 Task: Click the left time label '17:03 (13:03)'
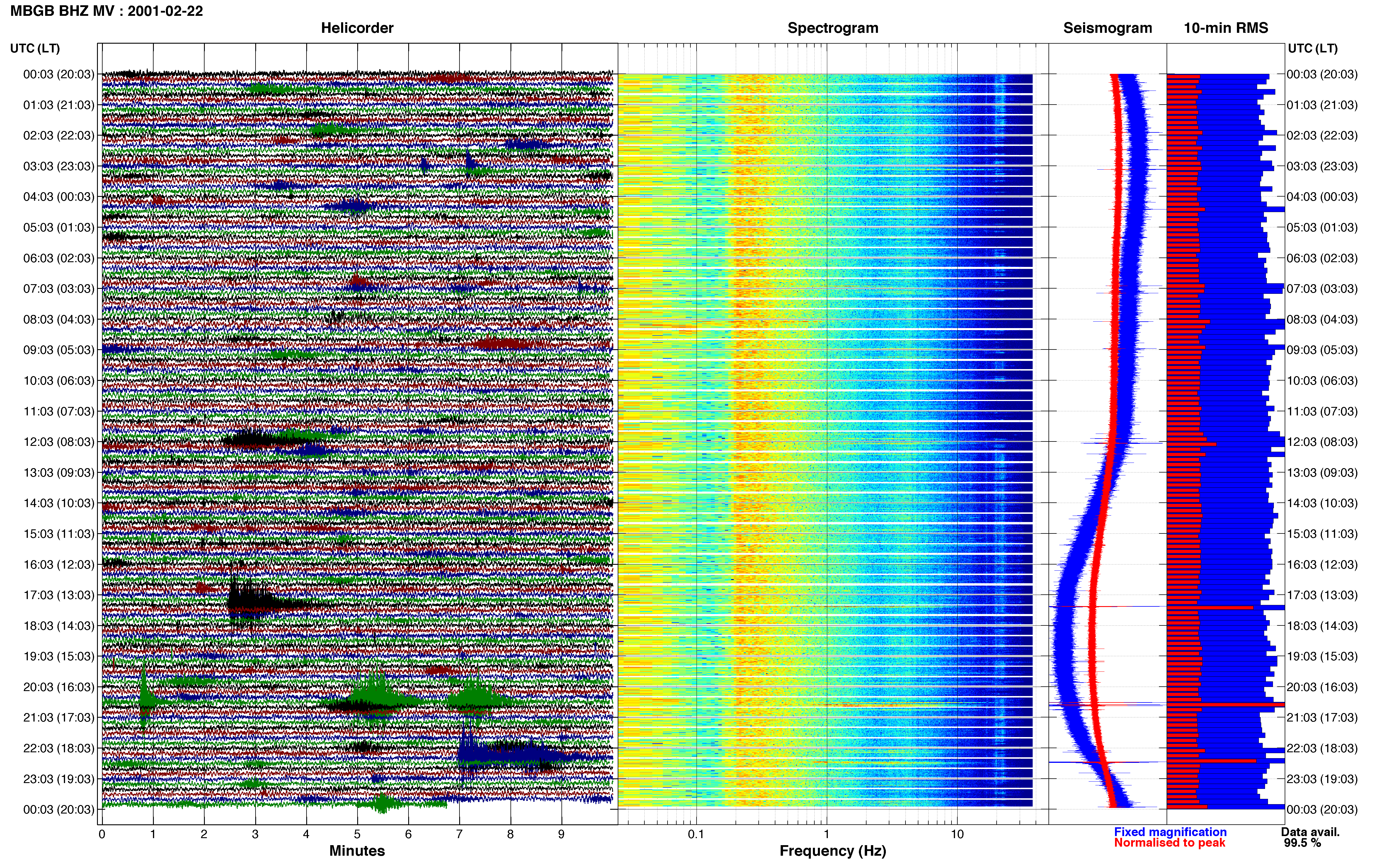pos(59,595)
